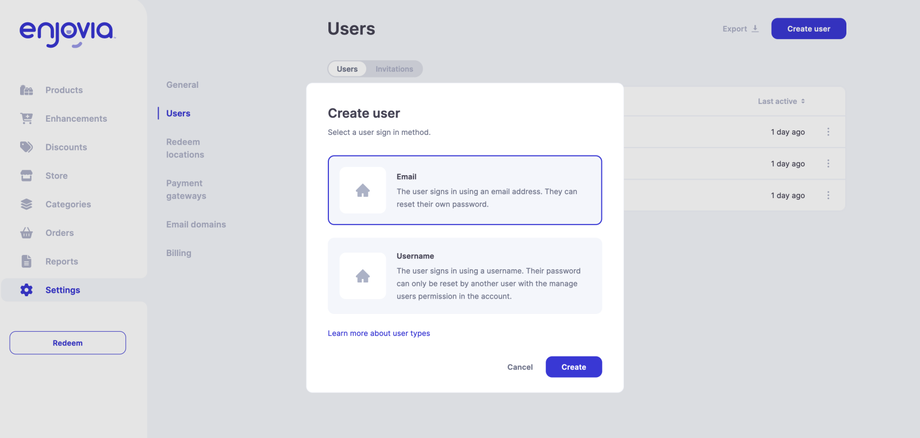Open Learn more about user types link
Screen dimensions: 920x438
pos(379,333)
